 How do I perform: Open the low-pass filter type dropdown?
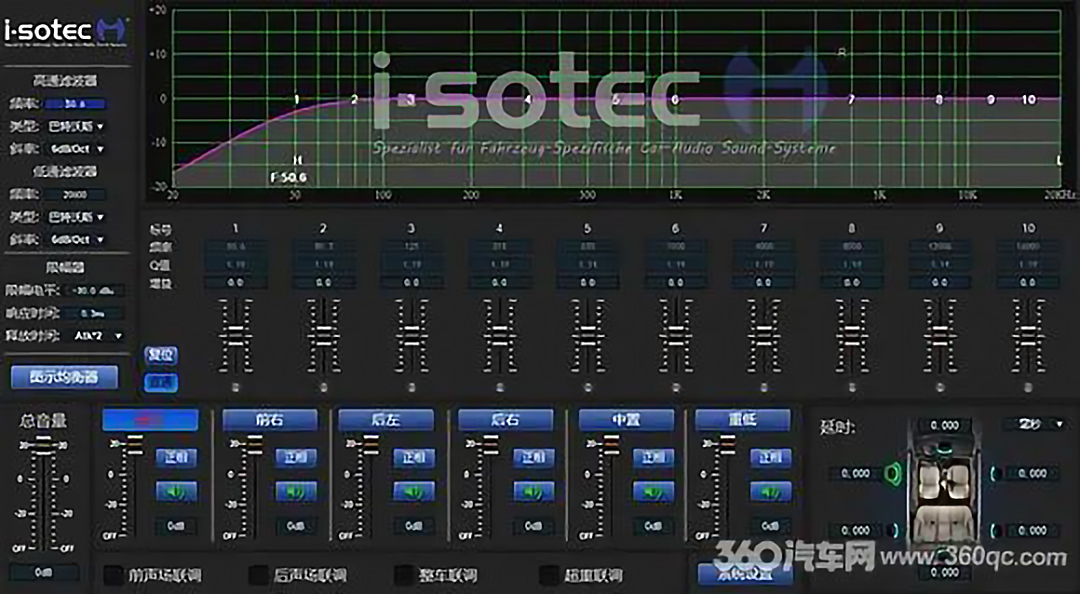coord(76,217)
